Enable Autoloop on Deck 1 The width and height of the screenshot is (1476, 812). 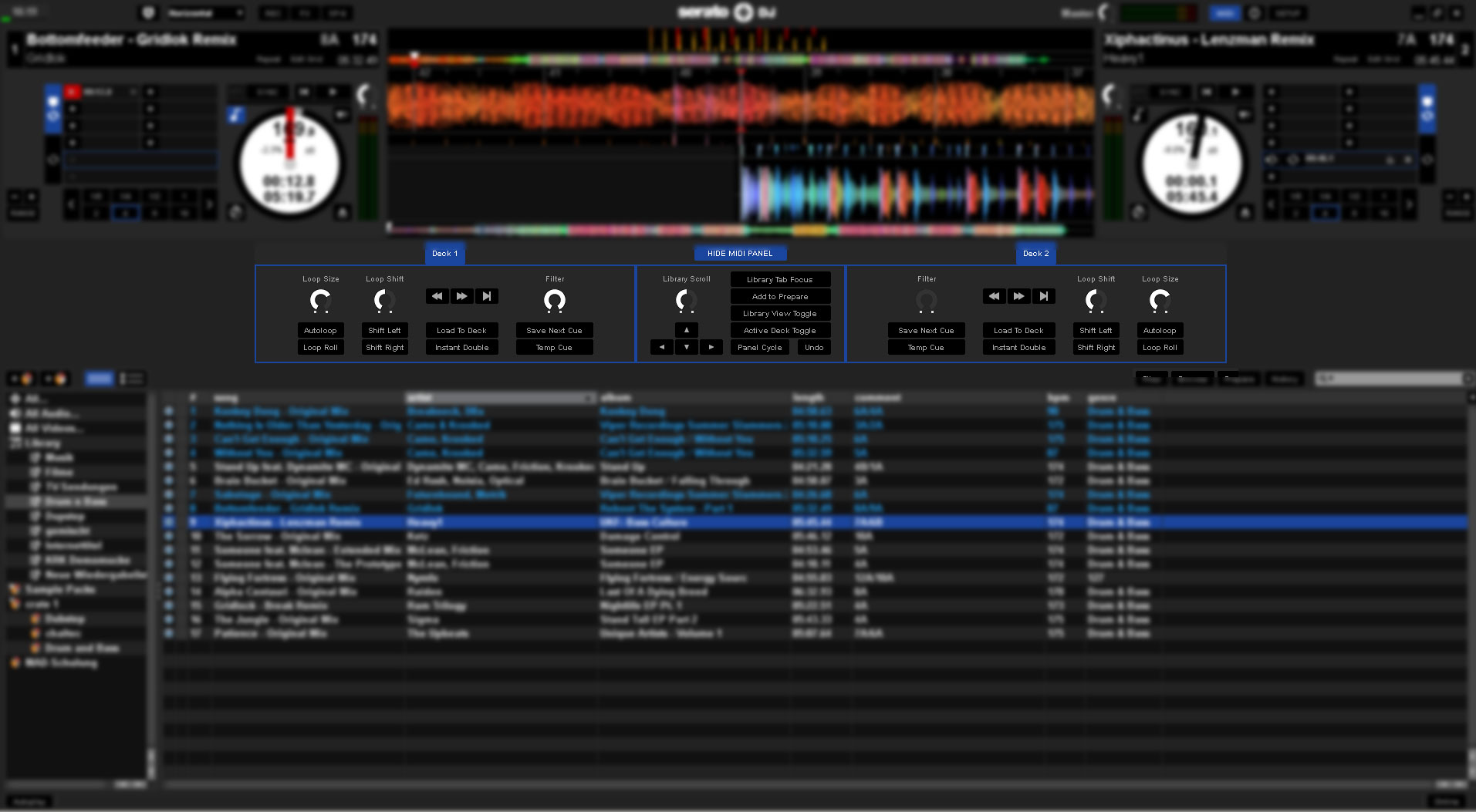pos(320,330)
